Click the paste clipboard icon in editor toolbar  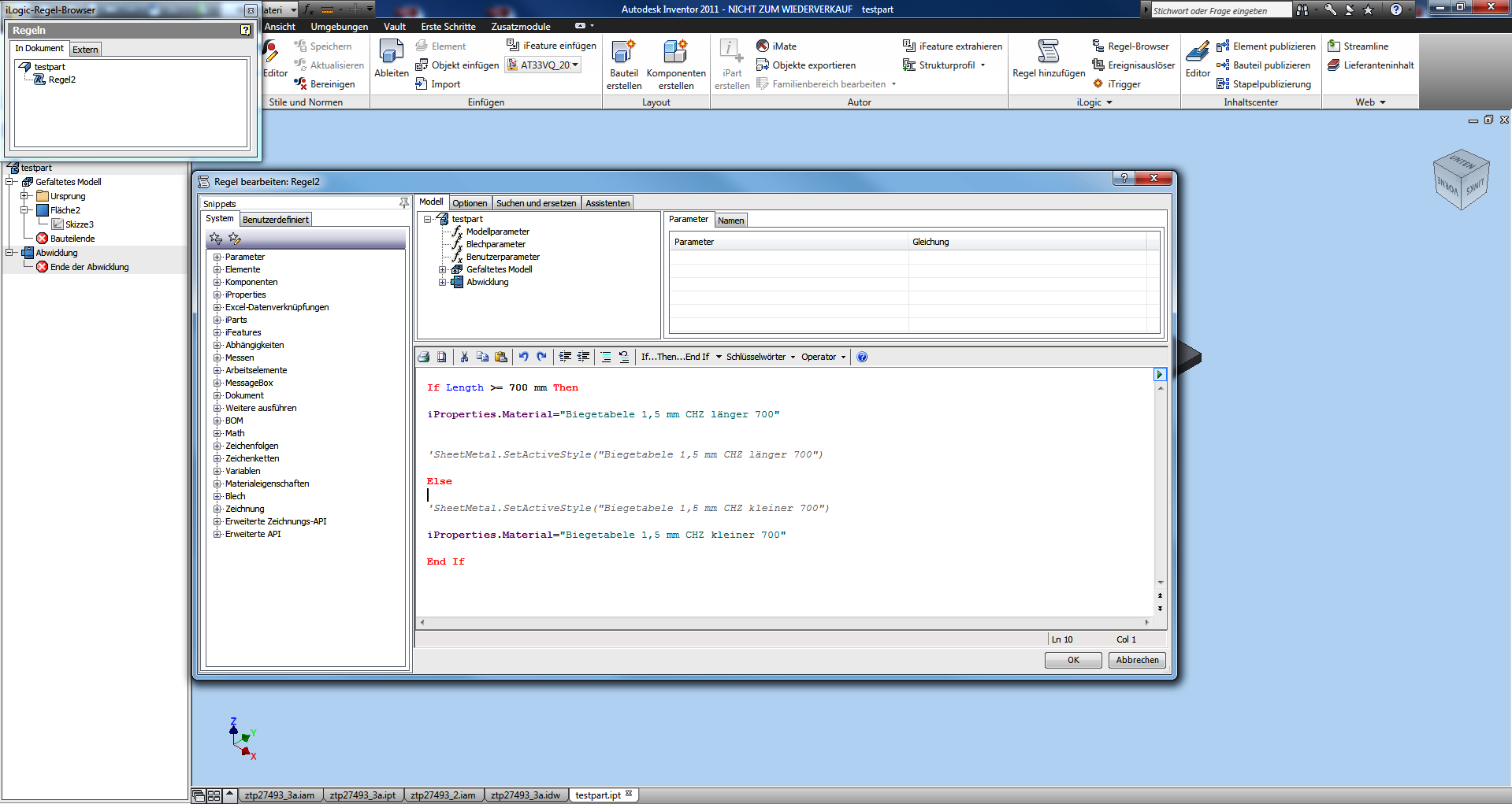501,357
